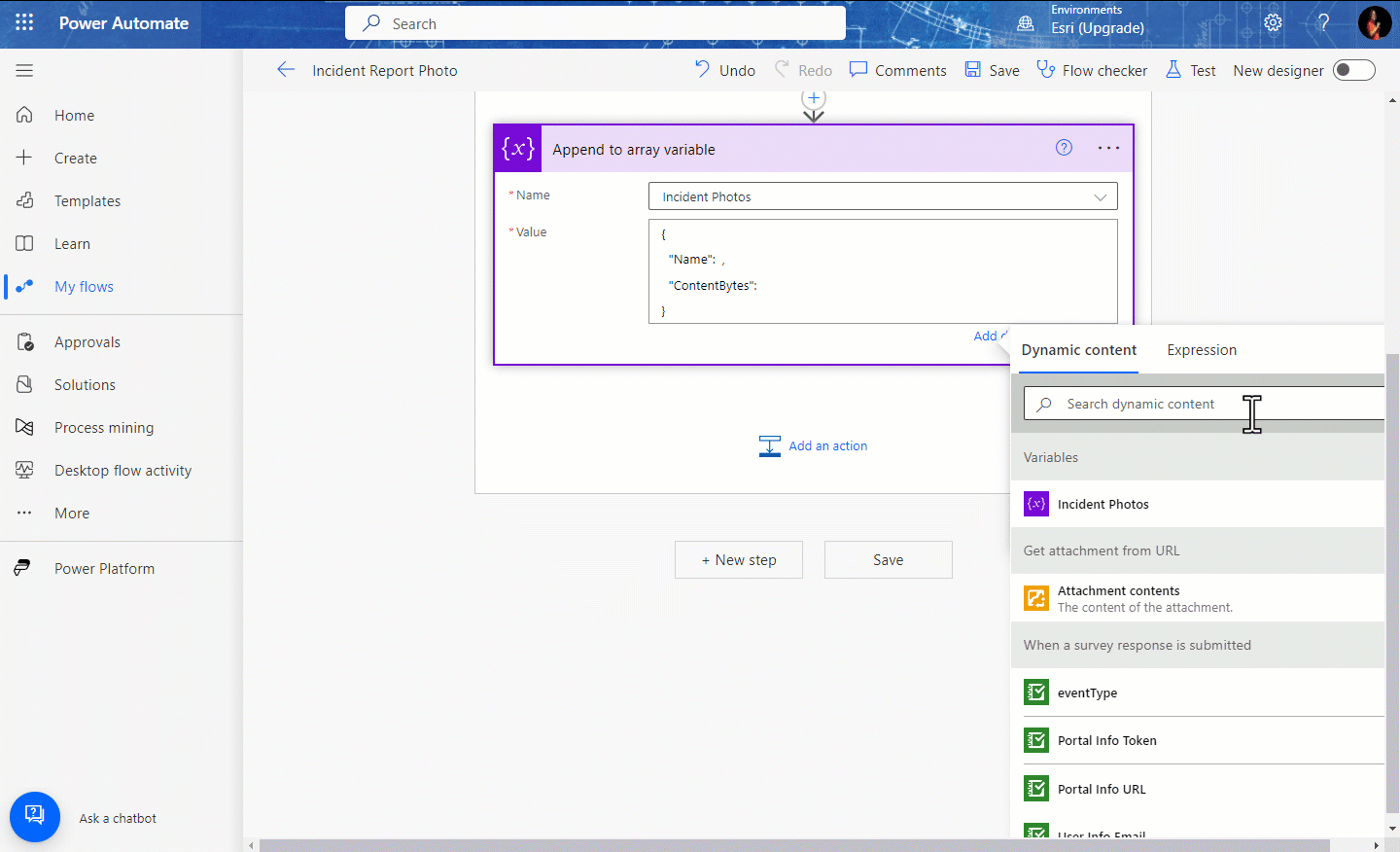
Task: Click the vertical scrollbar down arrow
Action: click(1392, 829)
